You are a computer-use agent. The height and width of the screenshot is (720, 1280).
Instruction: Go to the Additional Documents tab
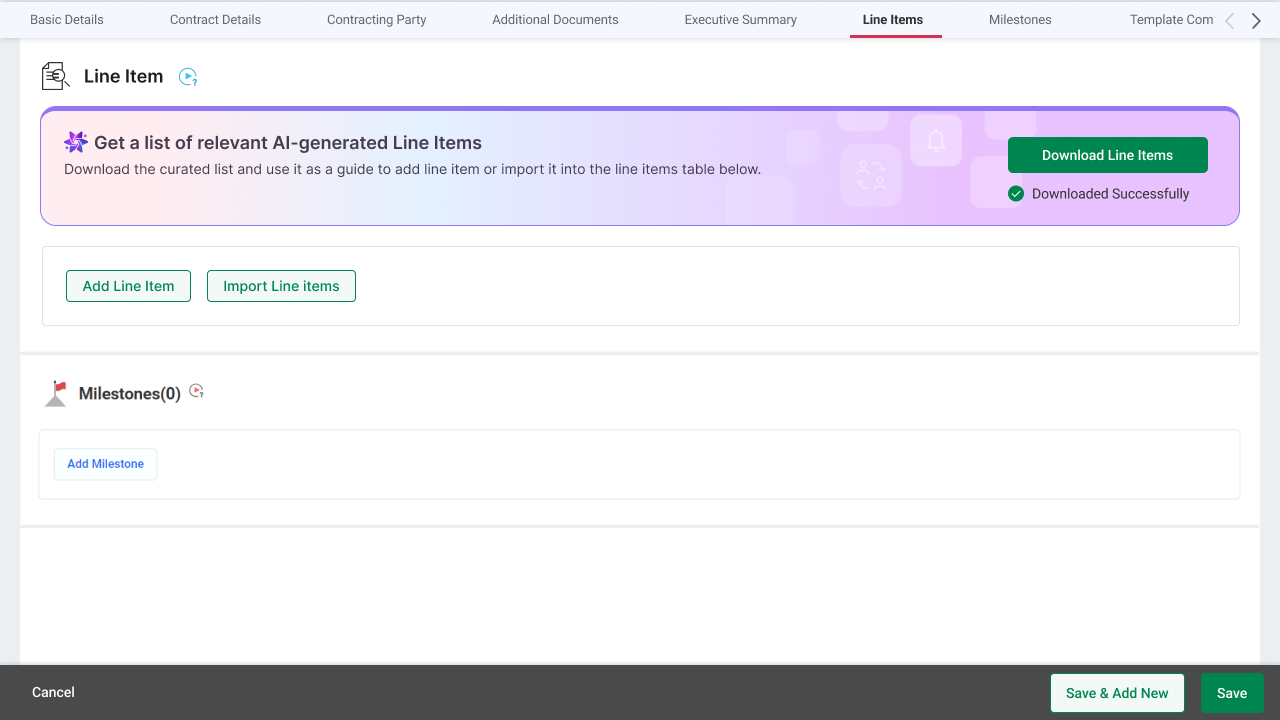(x=555, y=20)
